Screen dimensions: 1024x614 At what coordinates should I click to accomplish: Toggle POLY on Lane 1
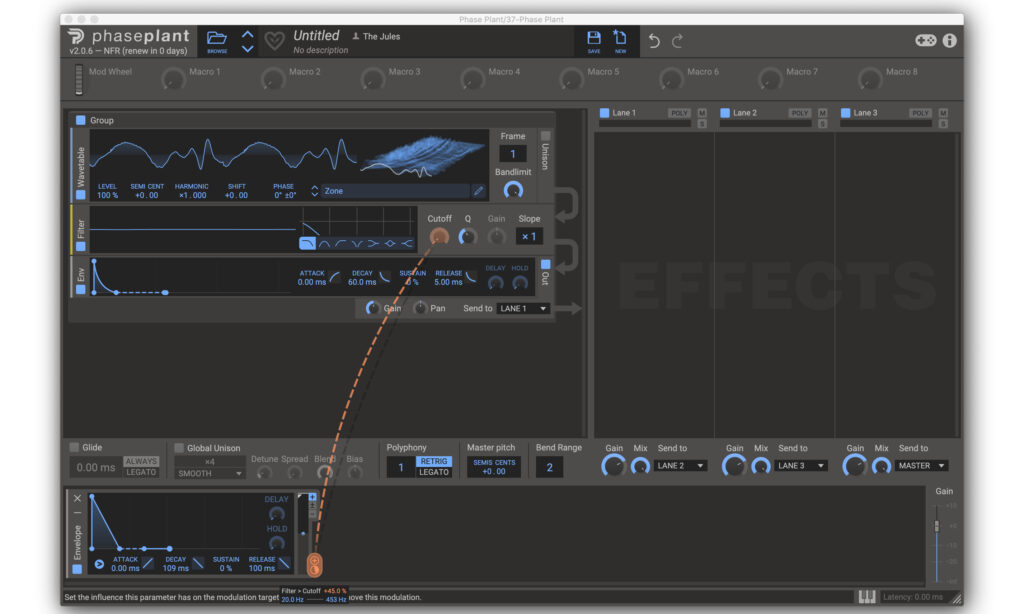(679, 113)
